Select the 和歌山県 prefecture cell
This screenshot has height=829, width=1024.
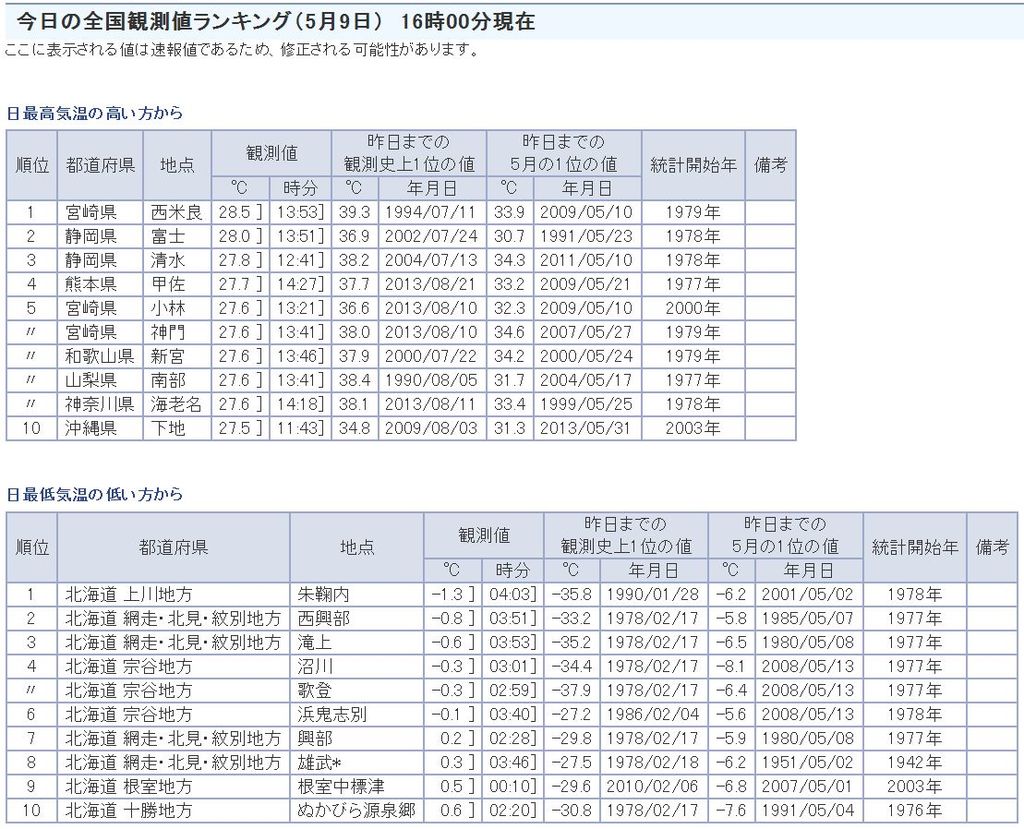100,356
